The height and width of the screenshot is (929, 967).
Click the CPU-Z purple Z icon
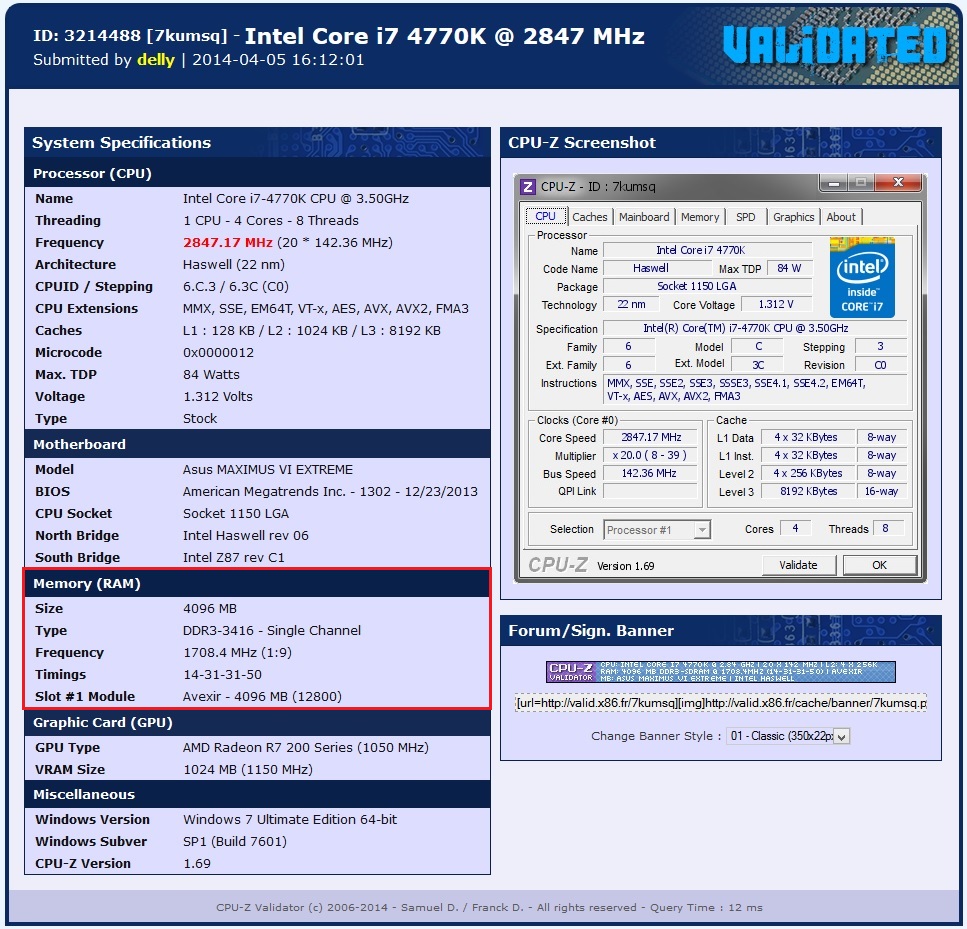pos(528,186)
